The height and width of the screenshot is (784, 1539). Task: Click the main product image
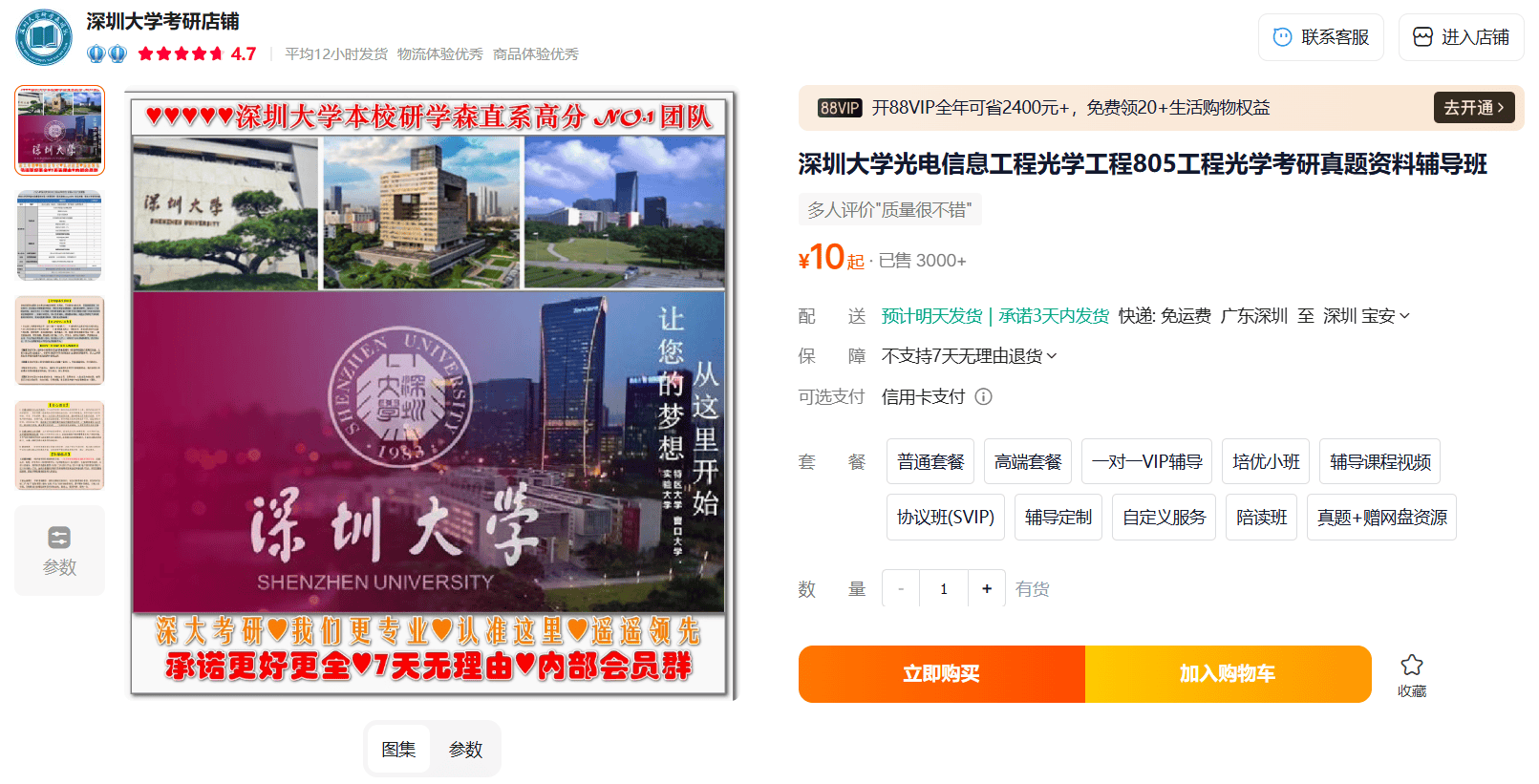point(431,395)
